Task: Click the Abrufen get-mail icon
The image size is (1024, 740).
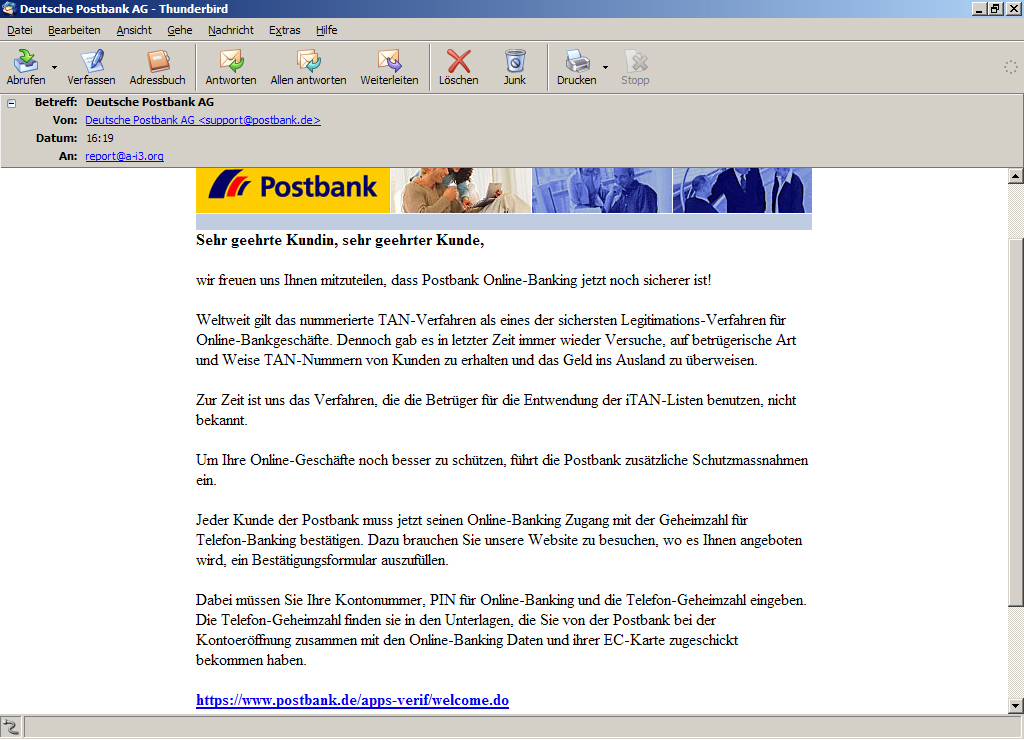Action: 26,61
